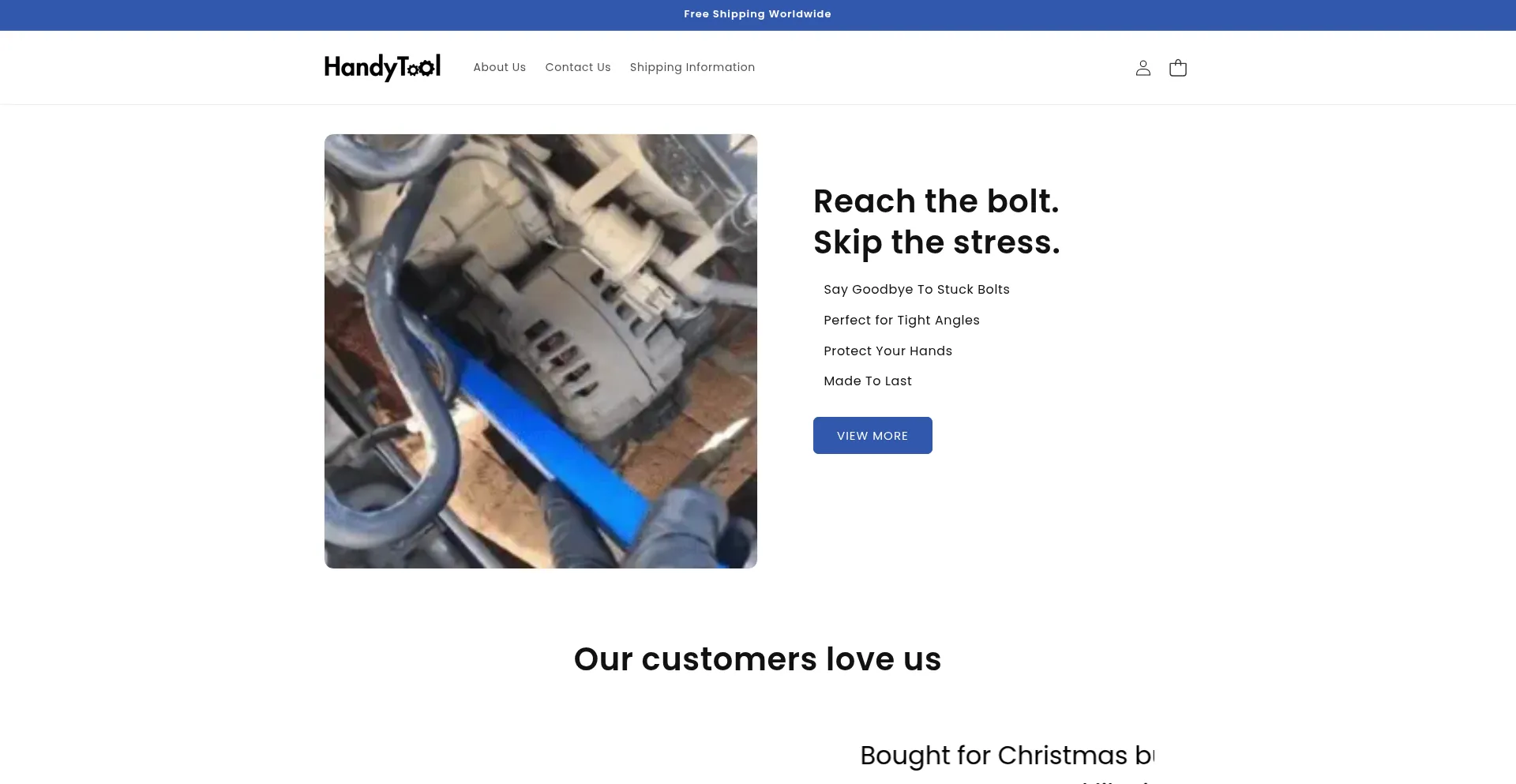Click 'Protect Your Hands' feature line
The width and height of the screenshot is (1516, 784).
887,351
